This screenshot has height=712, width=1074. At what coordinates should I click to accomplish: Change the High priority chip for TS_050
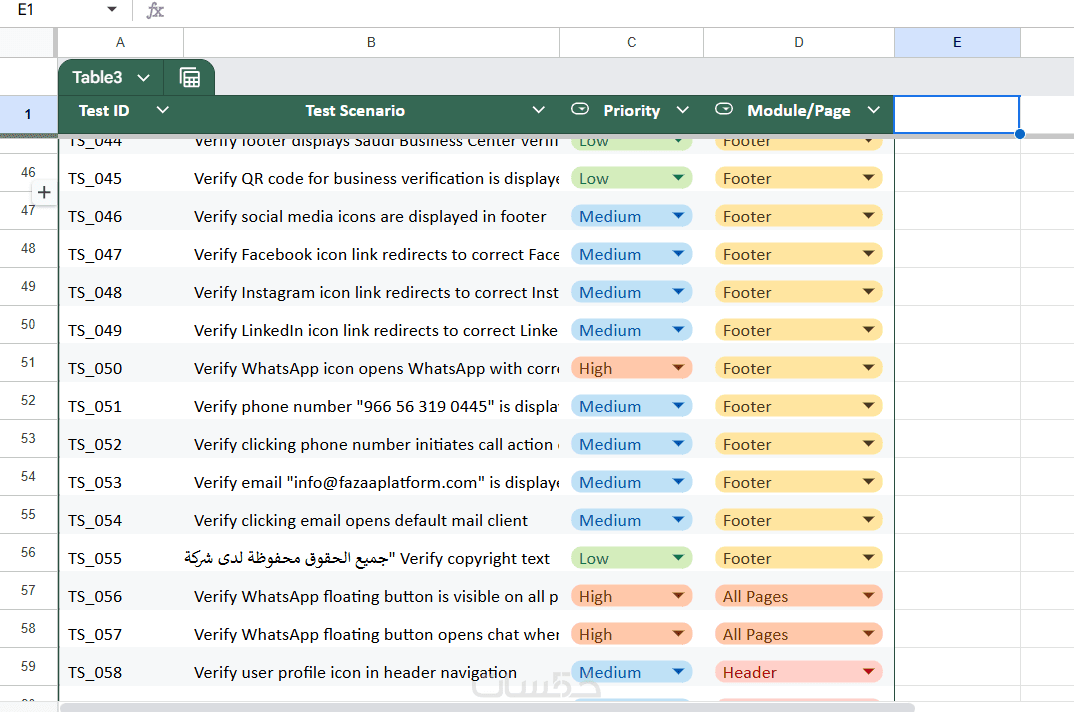(631, 368)
